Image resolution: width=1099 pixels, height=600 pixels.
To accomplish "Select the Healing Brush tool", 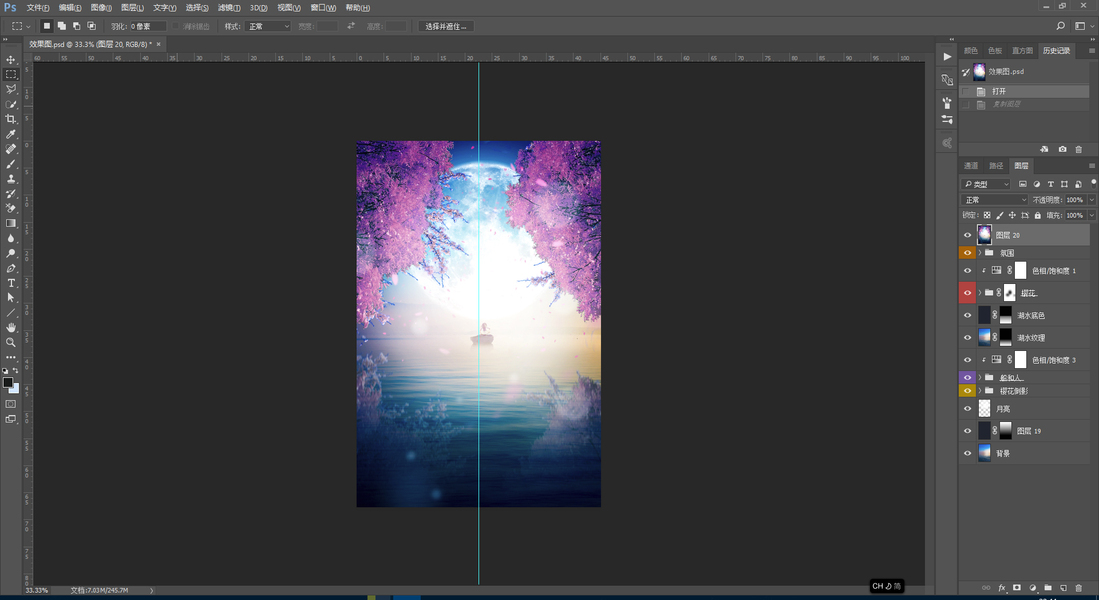I will tap(11, 149).
